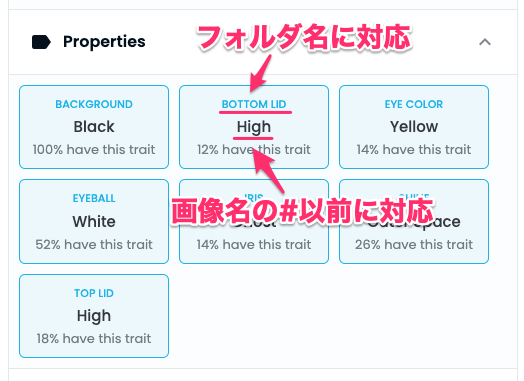
Task: Click the Properties tag icon
Action: (x=41, y=42)
